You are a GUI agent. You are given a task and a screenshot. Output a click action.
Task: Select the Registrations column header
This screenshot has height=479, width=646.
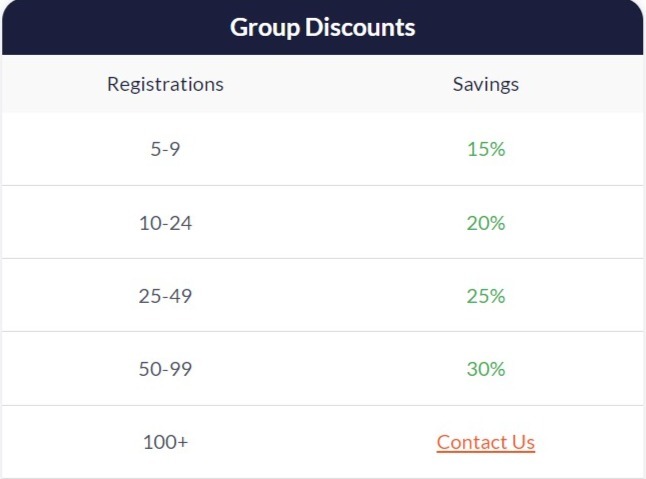coord(165,84)
